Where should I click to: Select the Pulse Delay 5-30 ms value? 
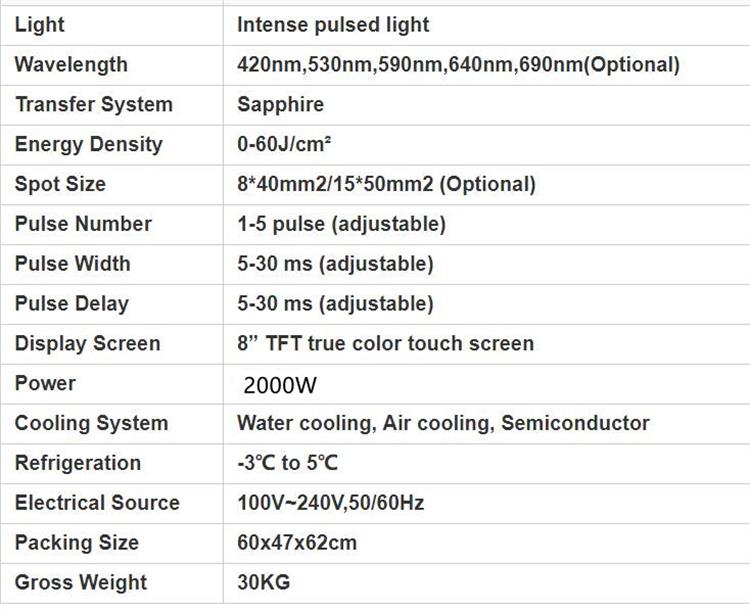(x=335, y=304)
